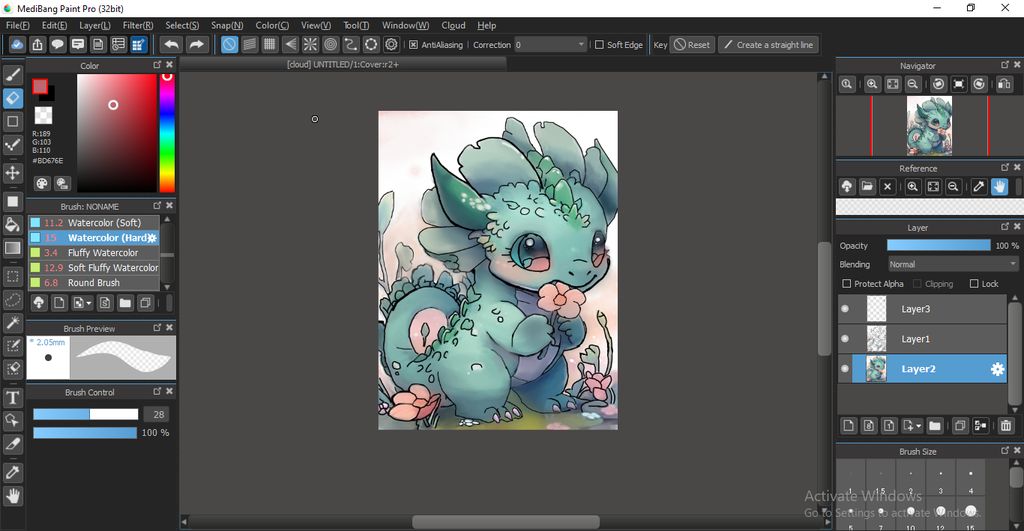Choose the Eyedropper tool
Viewport: 1024px width, 531px height.
click(13, 472)
